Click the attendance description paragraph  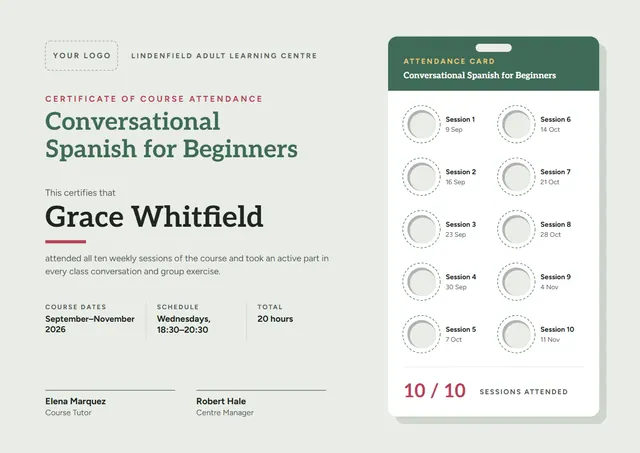tap(187, 265)
